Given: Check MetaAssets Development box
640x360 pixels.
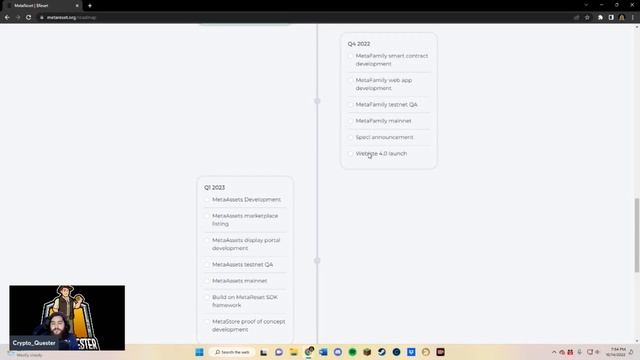Looking at the screenshot, I should pyautogui.click(x=207, y=200).
